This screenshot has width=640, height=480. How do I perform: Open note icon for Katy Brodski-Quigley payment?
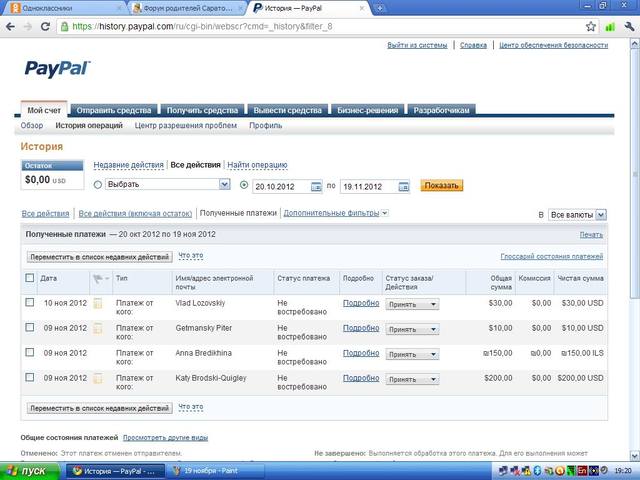(x=98, y=378)
